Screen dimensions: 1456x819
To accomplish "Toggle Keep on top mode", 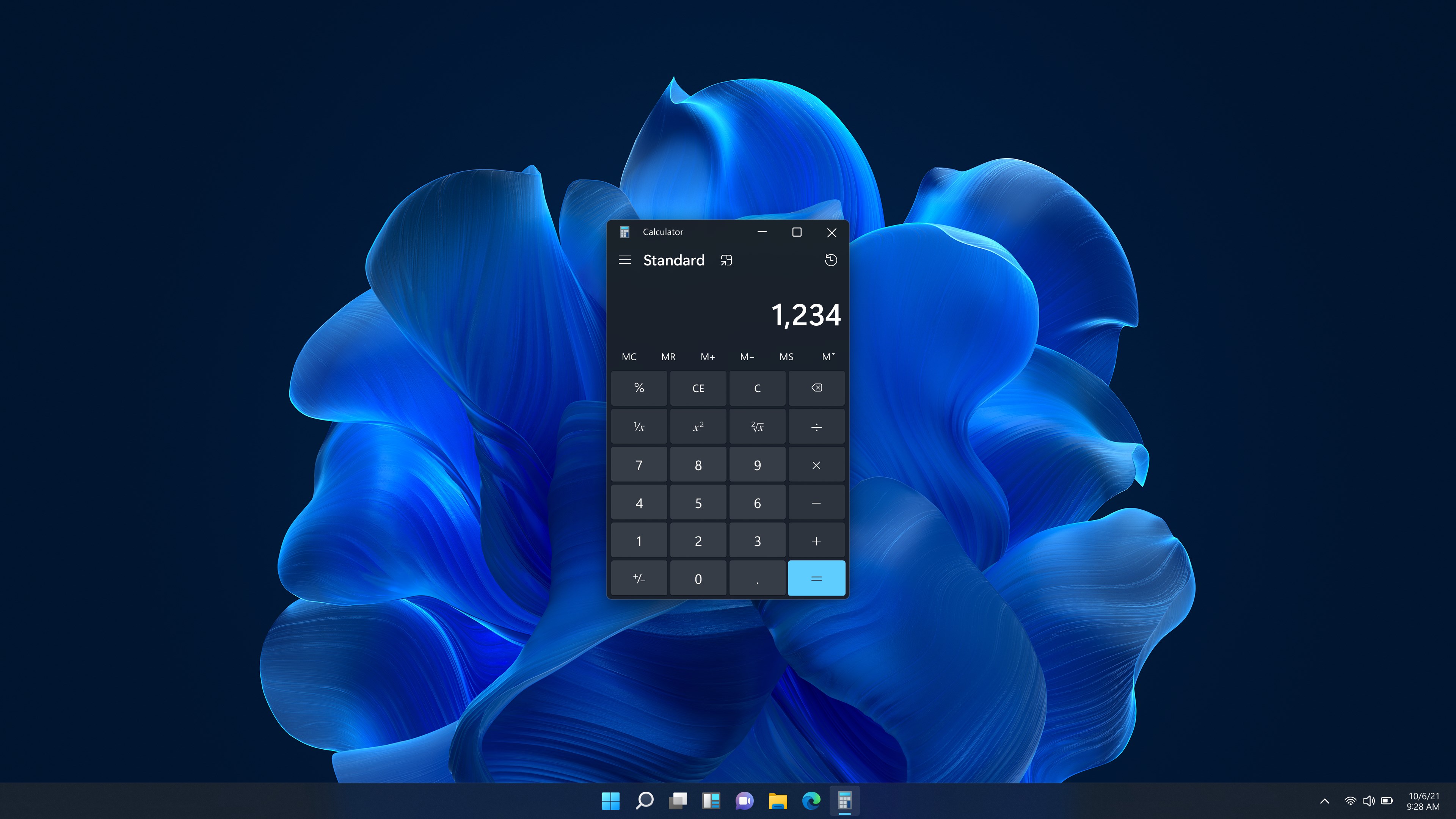I will (x=726, y=260).
